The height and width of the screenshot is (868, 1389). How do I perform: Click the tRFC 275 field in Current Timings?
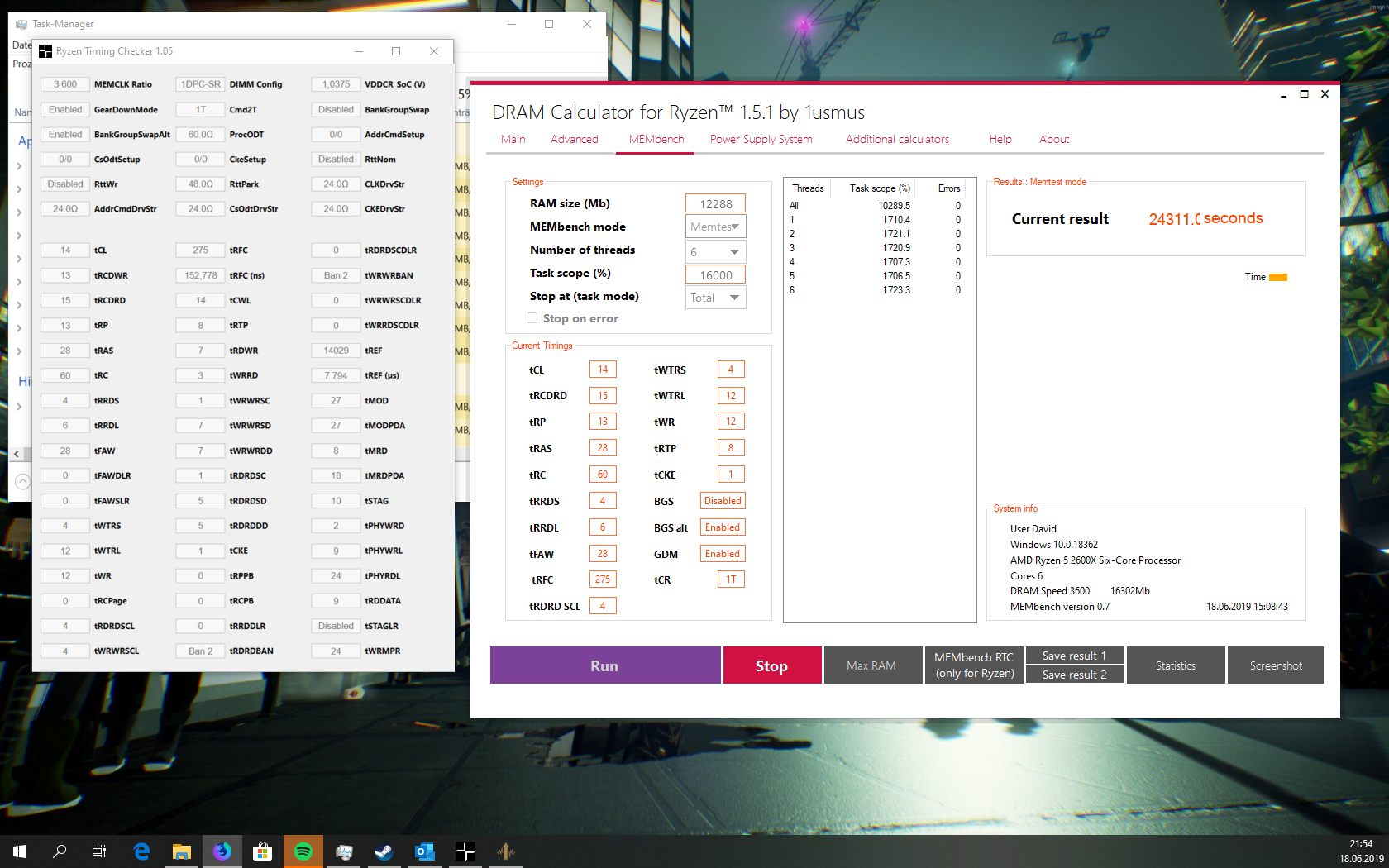(x=603, y=579)
